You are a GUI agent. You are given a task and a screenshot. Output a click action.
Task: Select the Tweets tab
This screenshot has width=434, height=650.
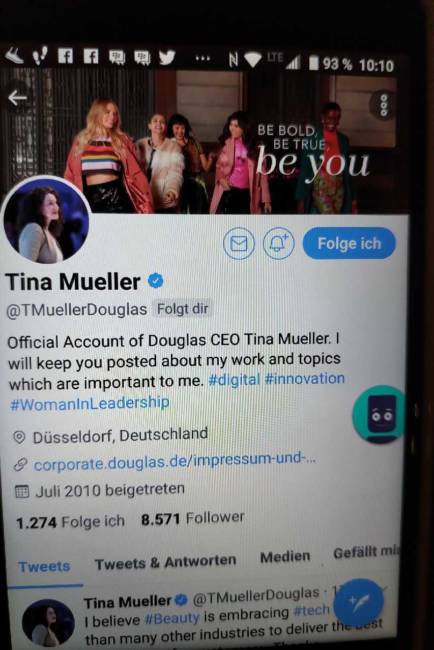(44, 567)
